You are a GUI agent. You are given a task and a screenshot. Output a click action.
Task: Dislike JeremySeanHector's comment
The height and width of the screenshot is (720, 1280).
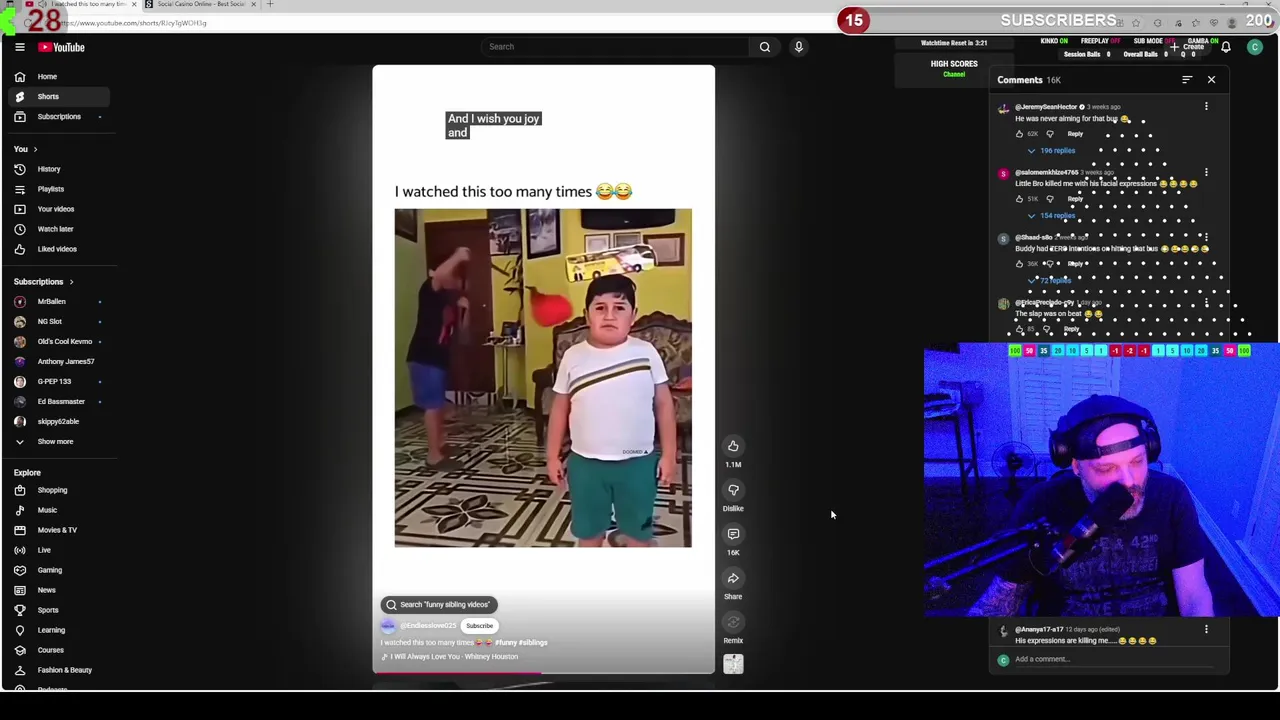pyautogui.click(x=1049, y=134)
